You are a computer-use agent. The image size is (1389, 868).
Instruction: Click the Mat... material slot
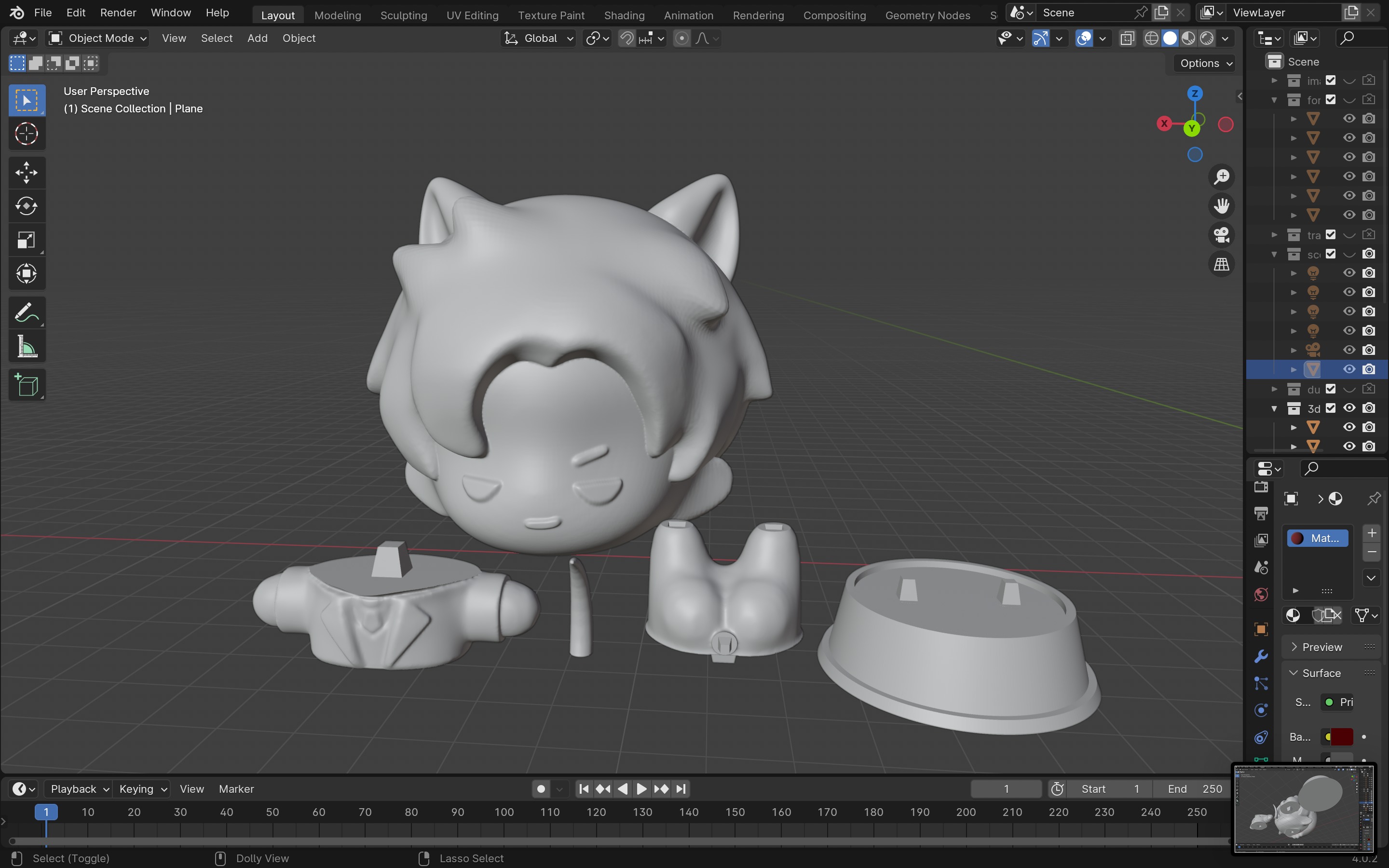click(1317, 539)
